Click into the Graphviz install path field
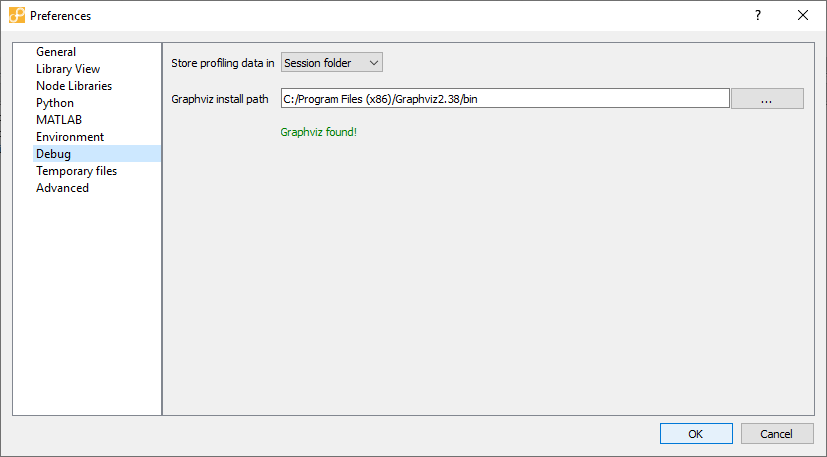 coord(504,98)
